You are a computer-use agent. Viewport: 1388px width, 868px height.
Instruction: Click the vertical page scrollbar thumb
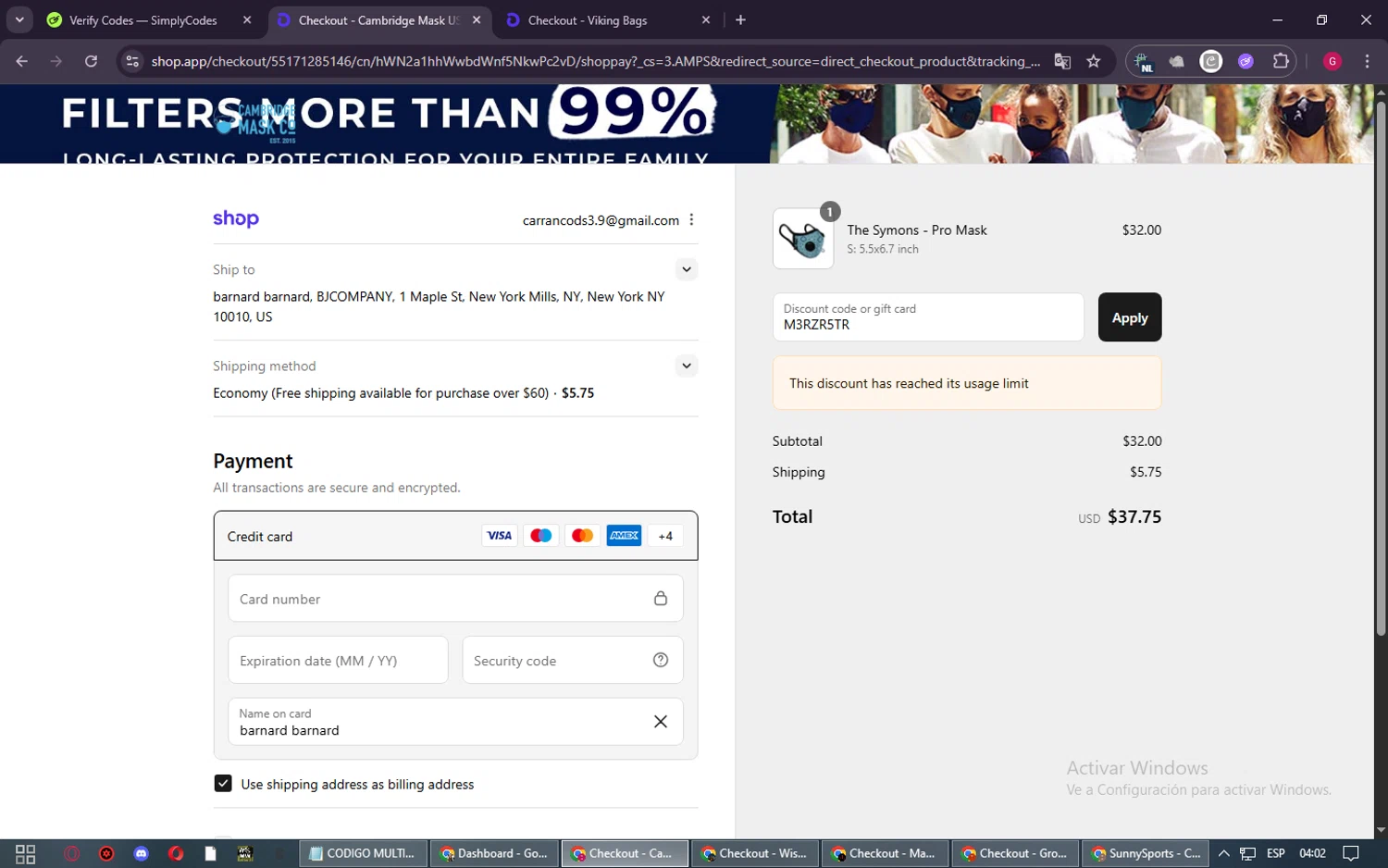1381,366
